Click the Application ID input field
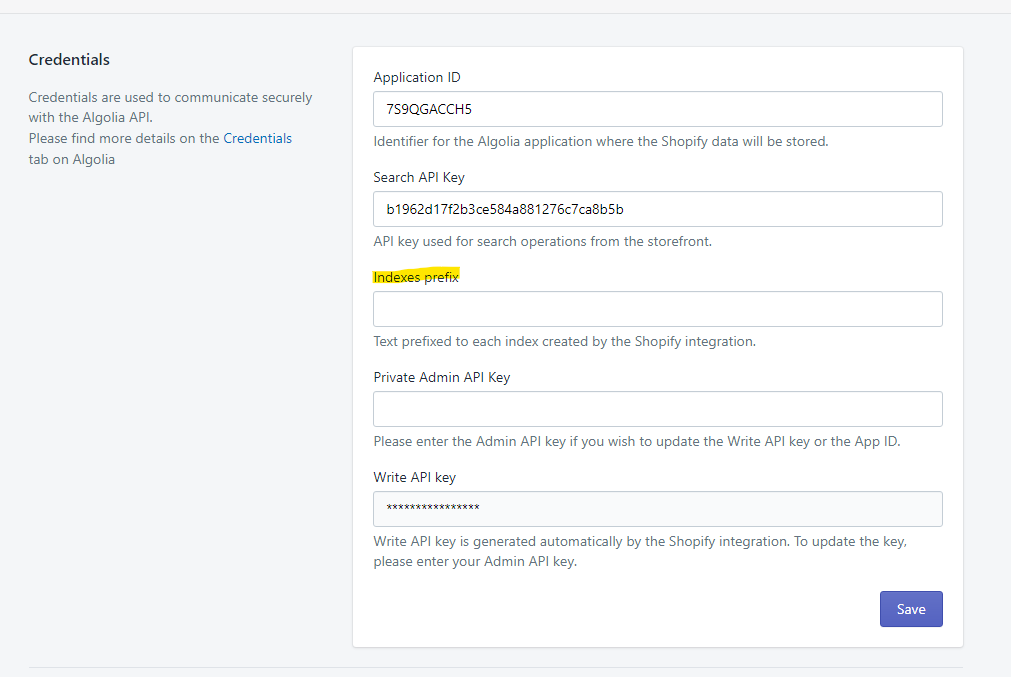Viewport: 1011px width, 677px height. 657,109
